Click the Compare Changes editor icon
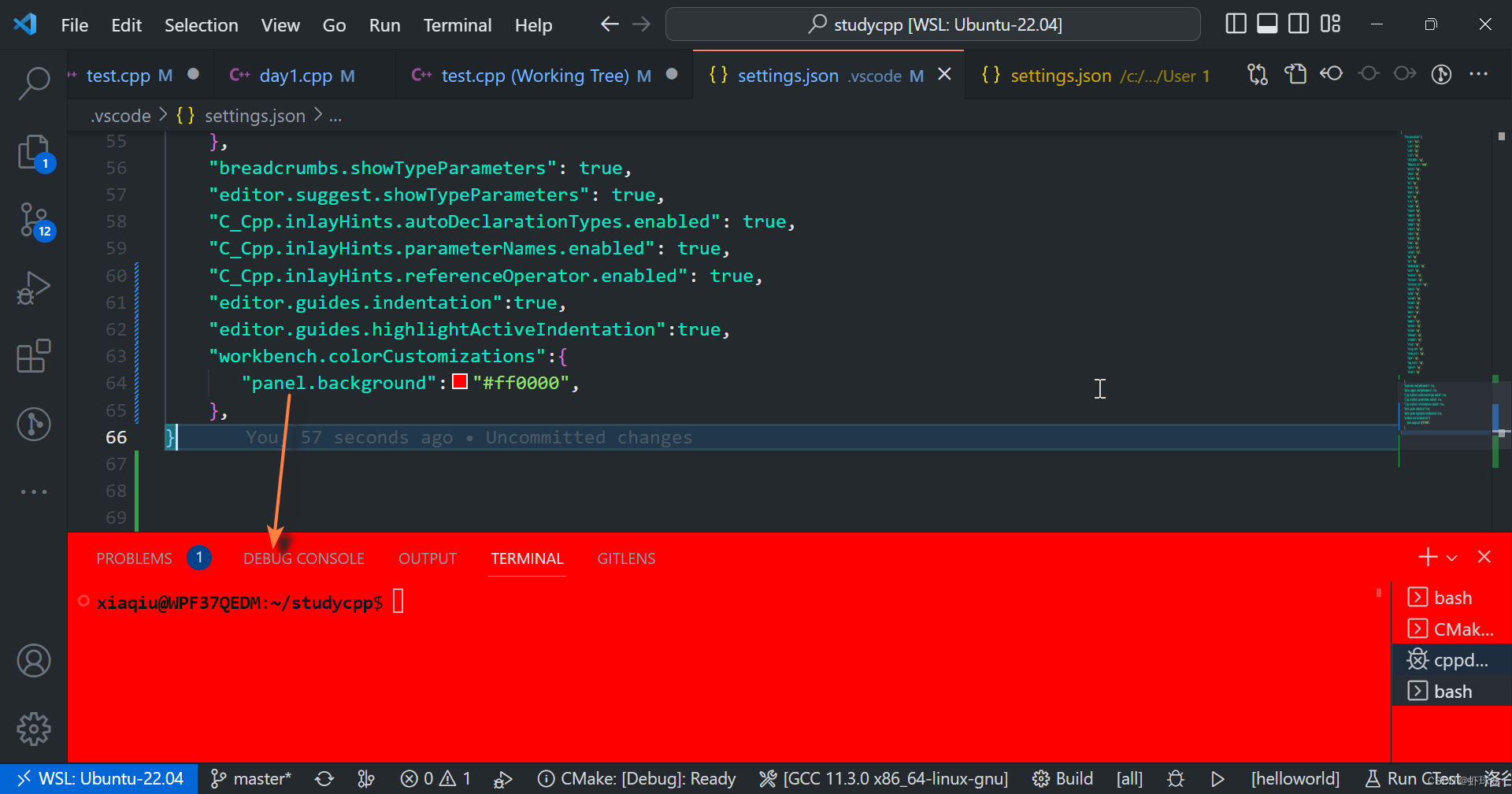This screenshot has width=1512, height=794. click(1258, 75)
